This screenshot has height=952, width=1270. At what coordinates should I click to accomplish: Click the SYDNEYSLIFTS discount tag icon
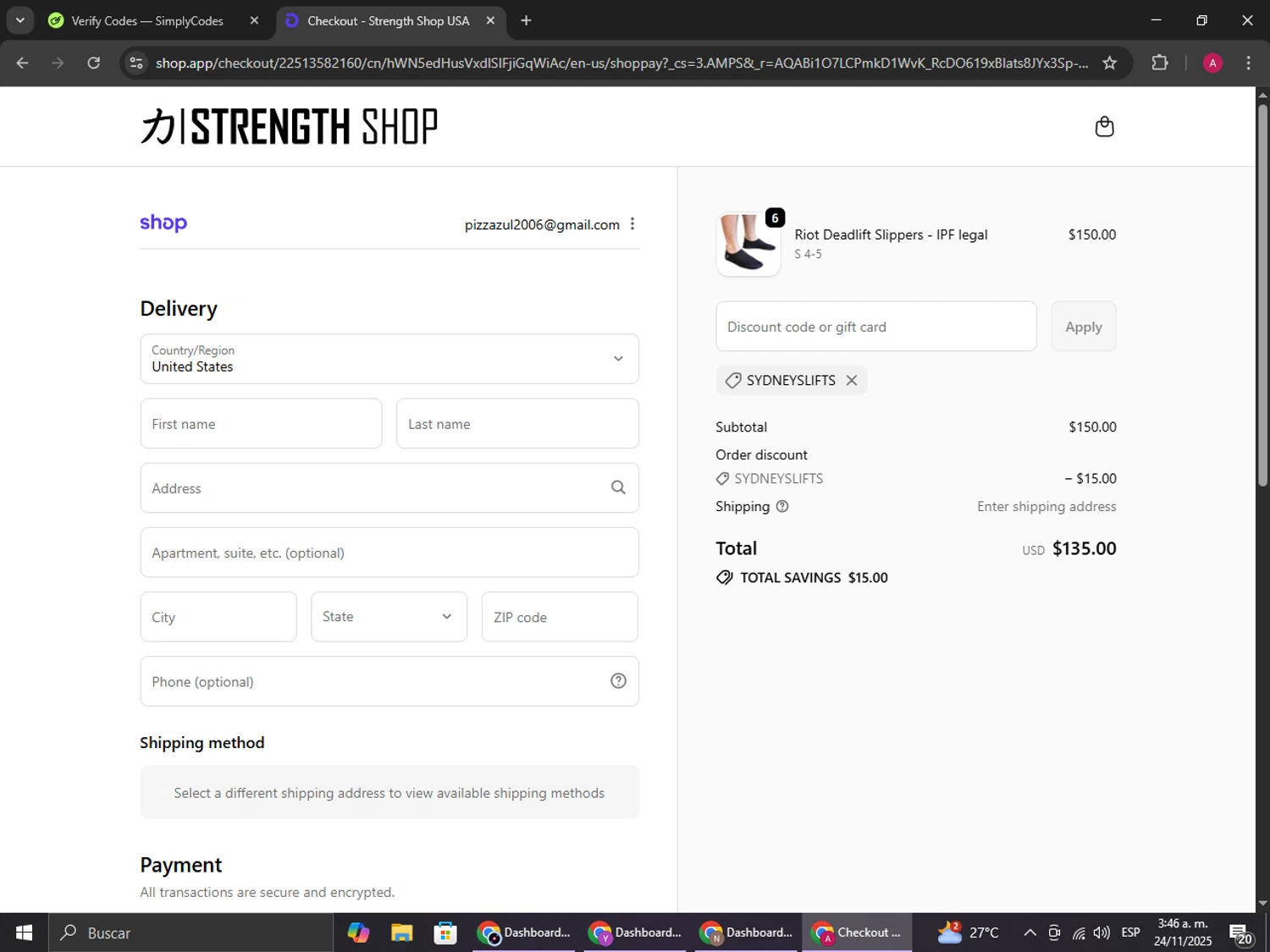click(x=733, y=381)
